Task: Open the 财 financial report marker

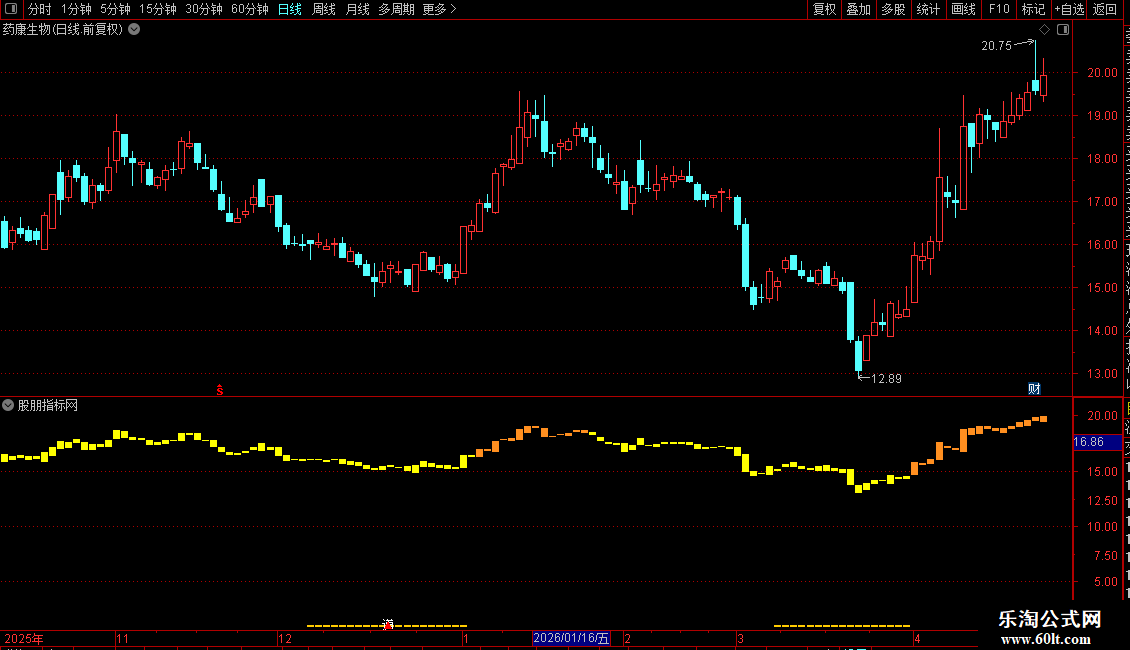Action: coord(1034,389)
